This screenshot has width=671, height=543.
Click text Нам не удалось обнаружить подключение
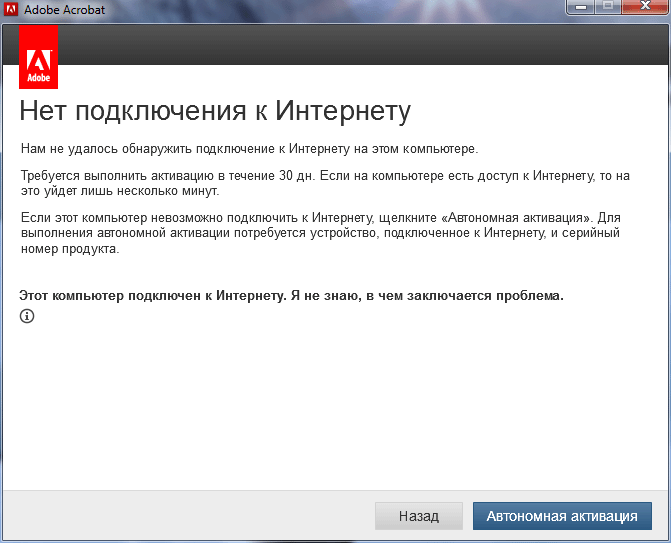click(249, 149)
